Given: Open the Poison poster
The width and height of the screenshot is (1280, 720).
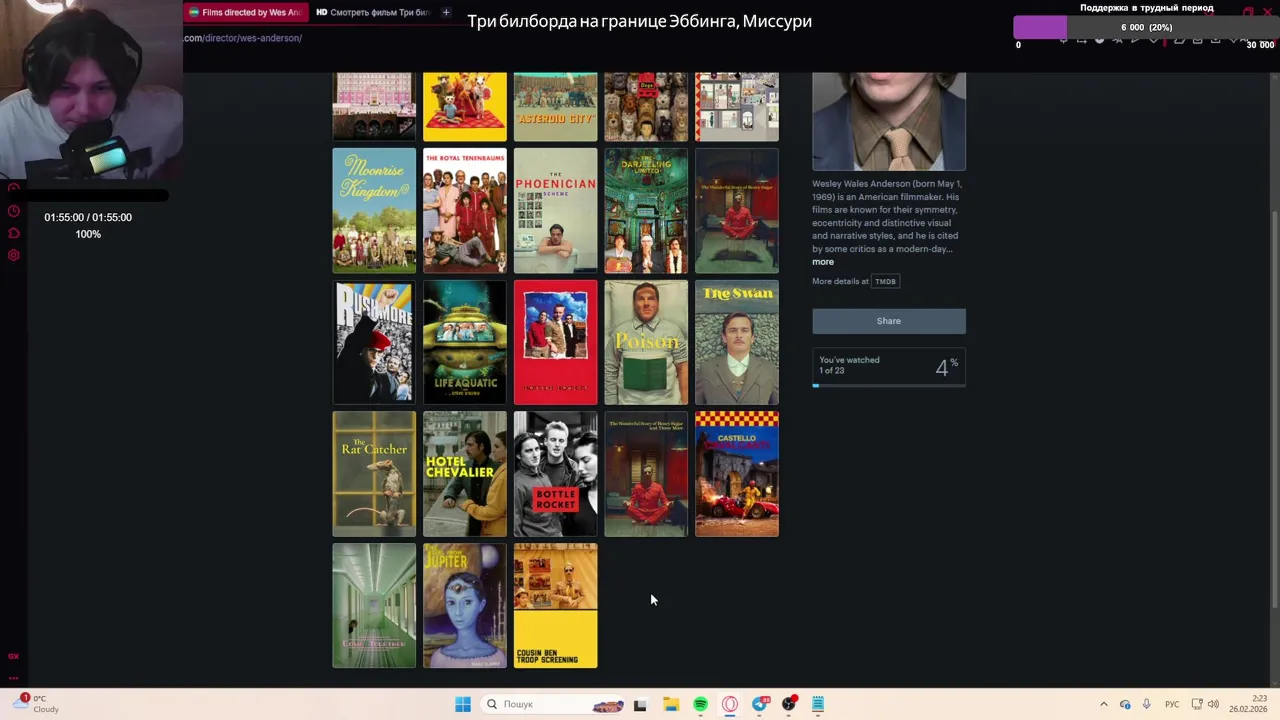Looking at the screenshot, I should click(646, 342).
